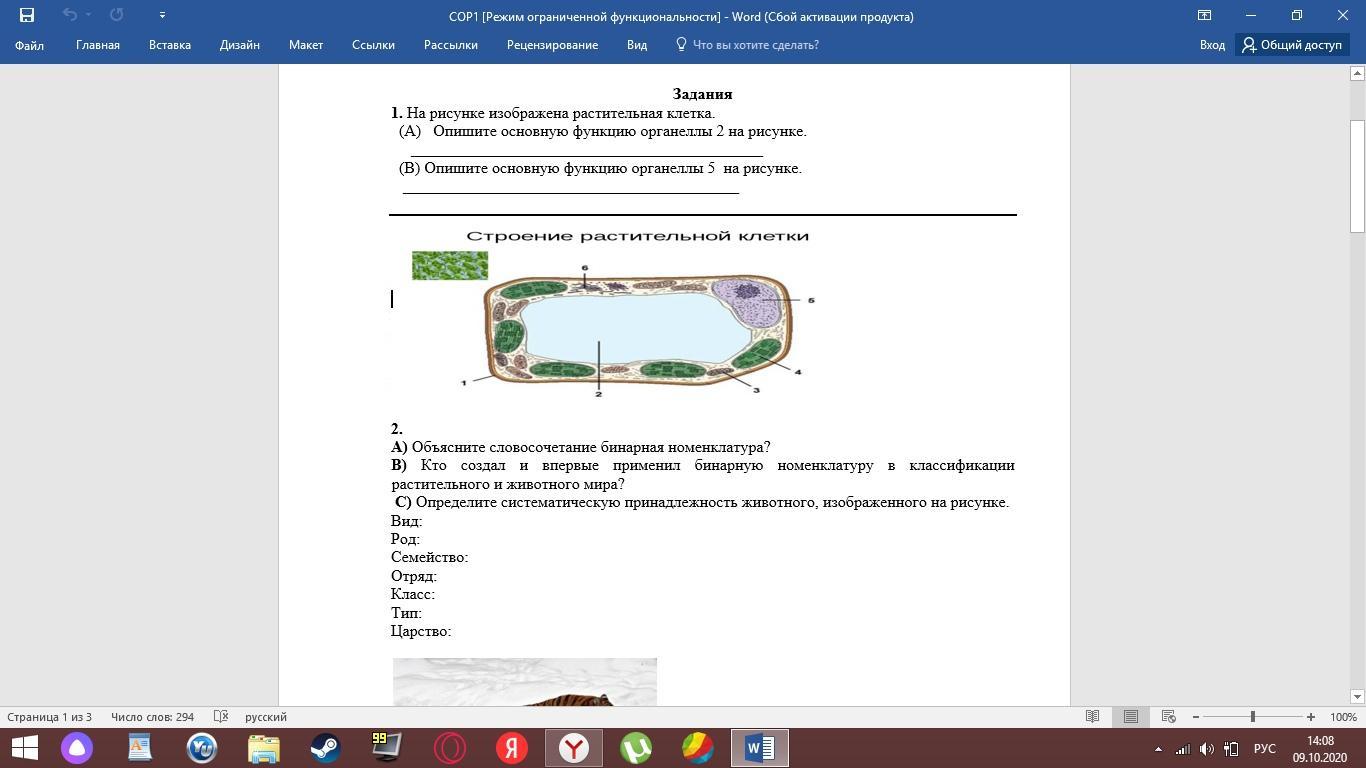This screenshot has height=768, width=1366.
Task: Switch to the Рецензирование tab
Action: point(552,45)
